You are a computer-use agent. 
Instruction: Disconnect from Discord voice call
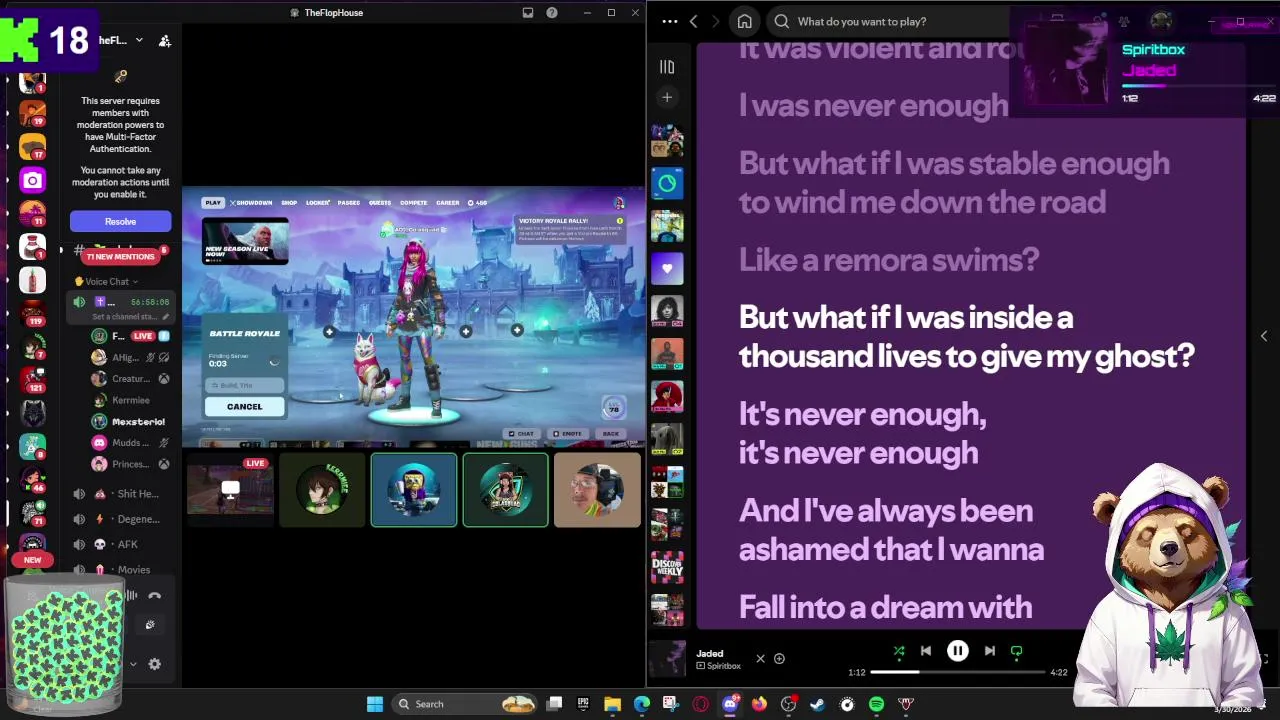coord(154,595)
